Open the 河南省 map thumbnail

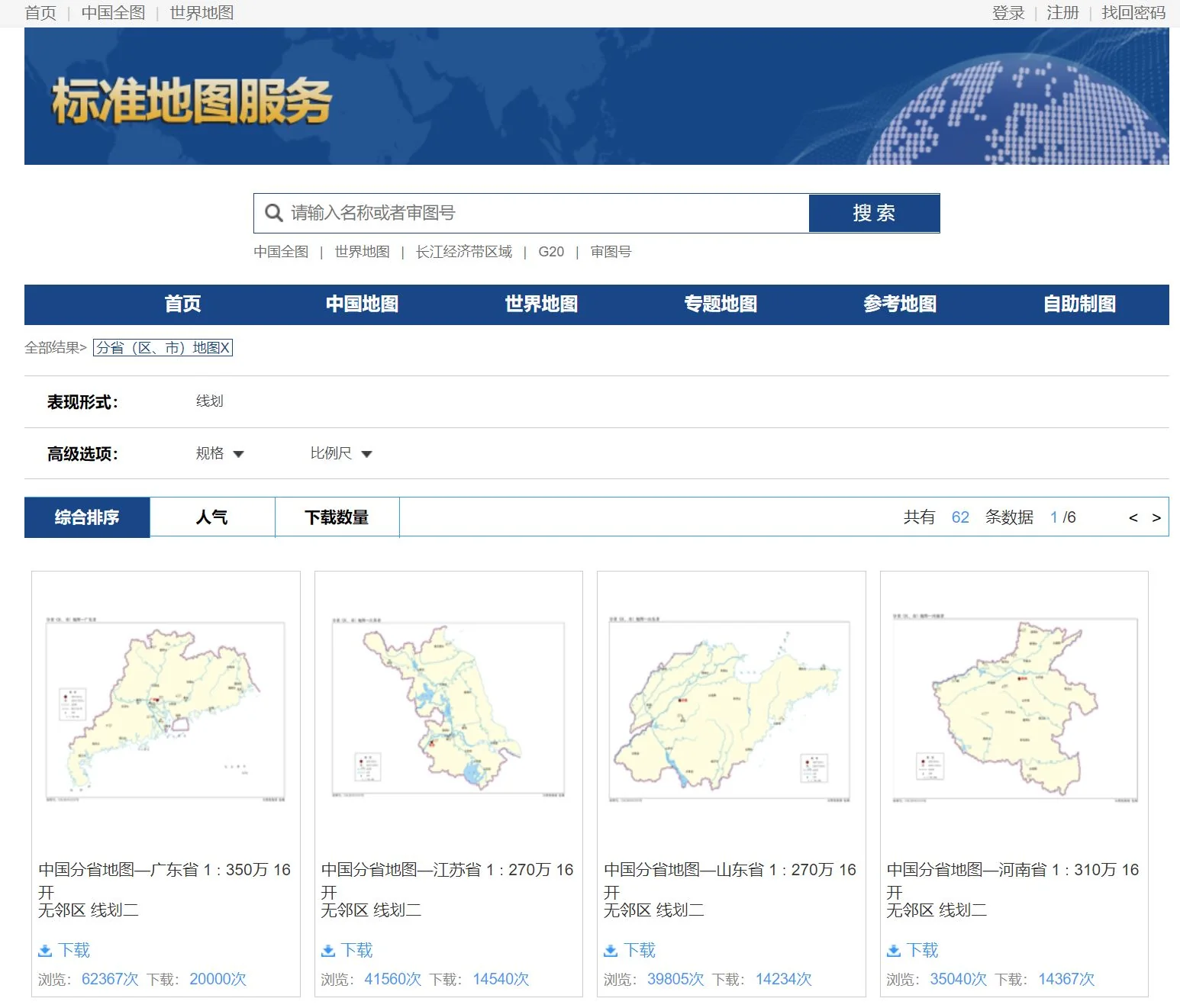click(x=1014, y=710)
